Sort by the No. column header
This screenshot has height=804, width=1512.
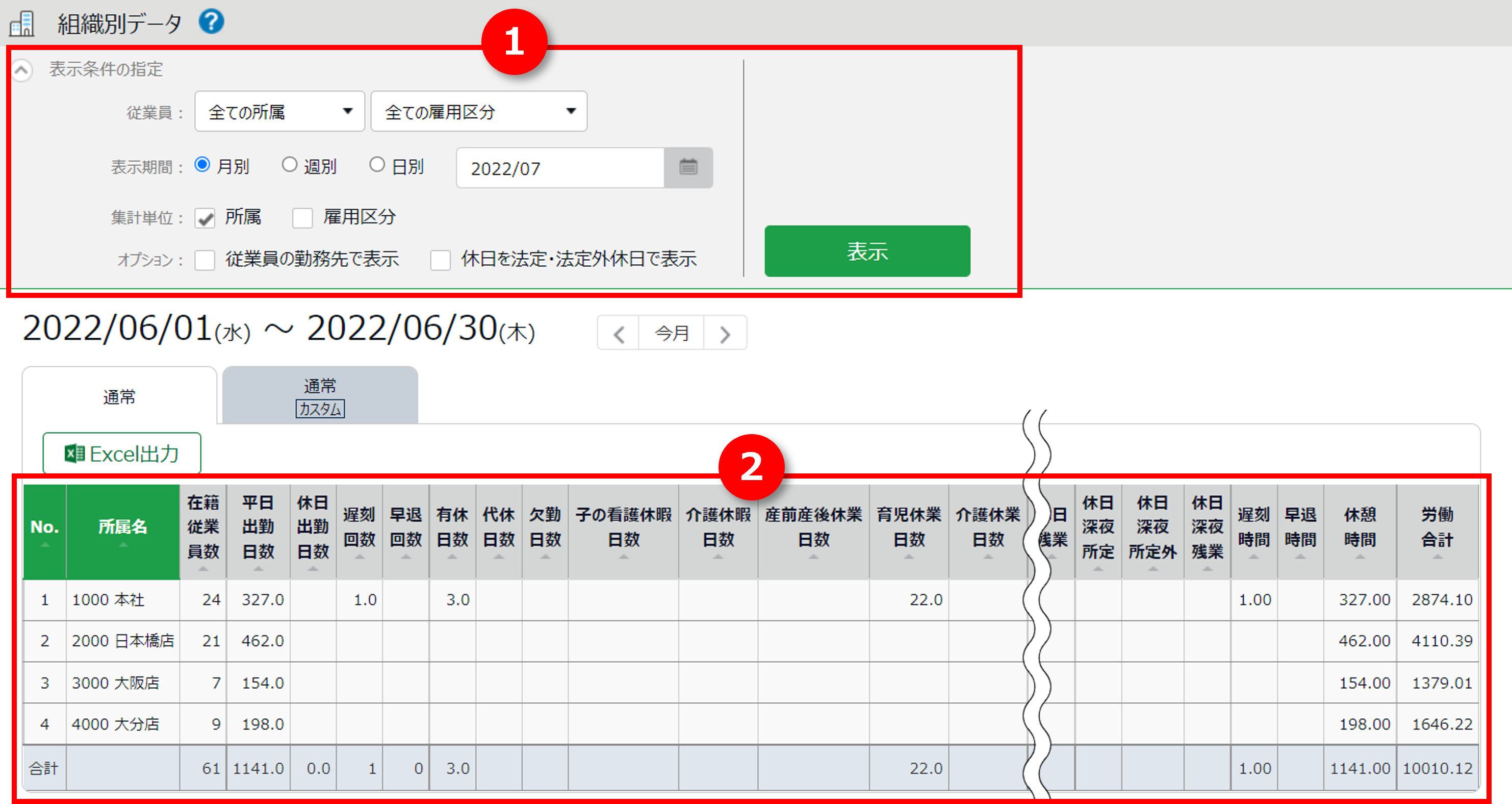point(44,532)
